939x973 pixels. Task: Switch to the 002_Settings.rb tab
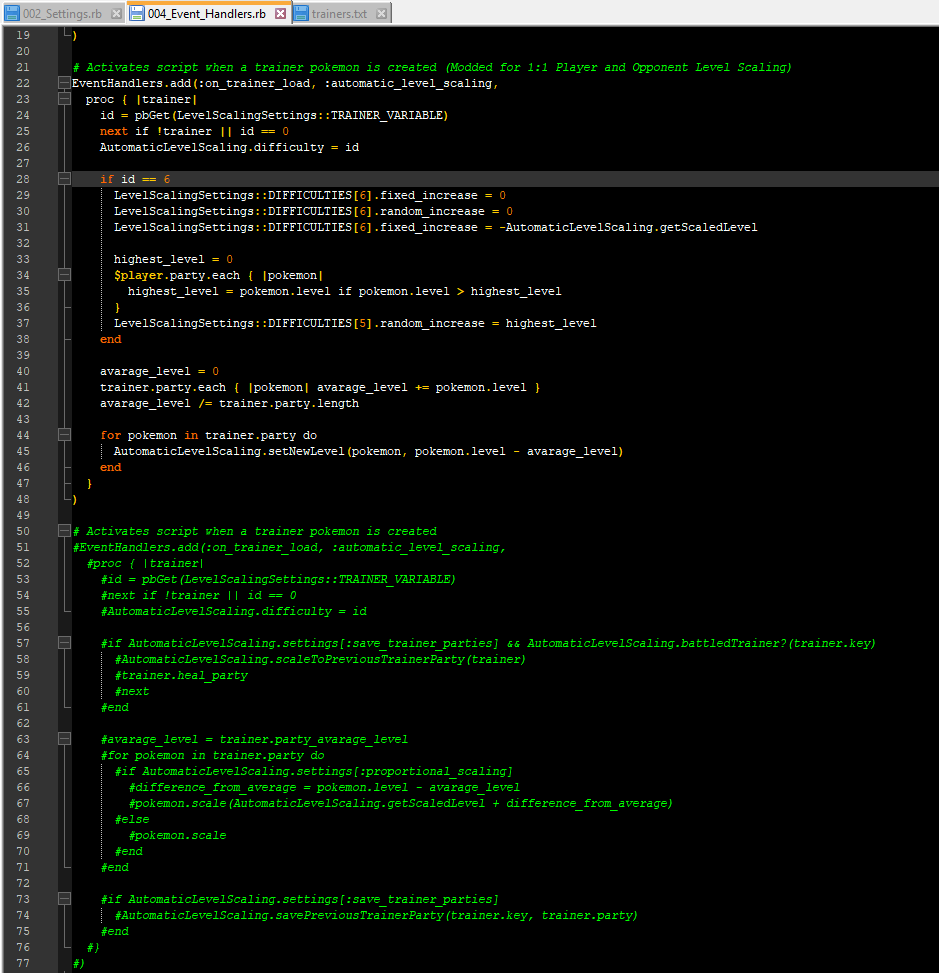click(62, 14)
